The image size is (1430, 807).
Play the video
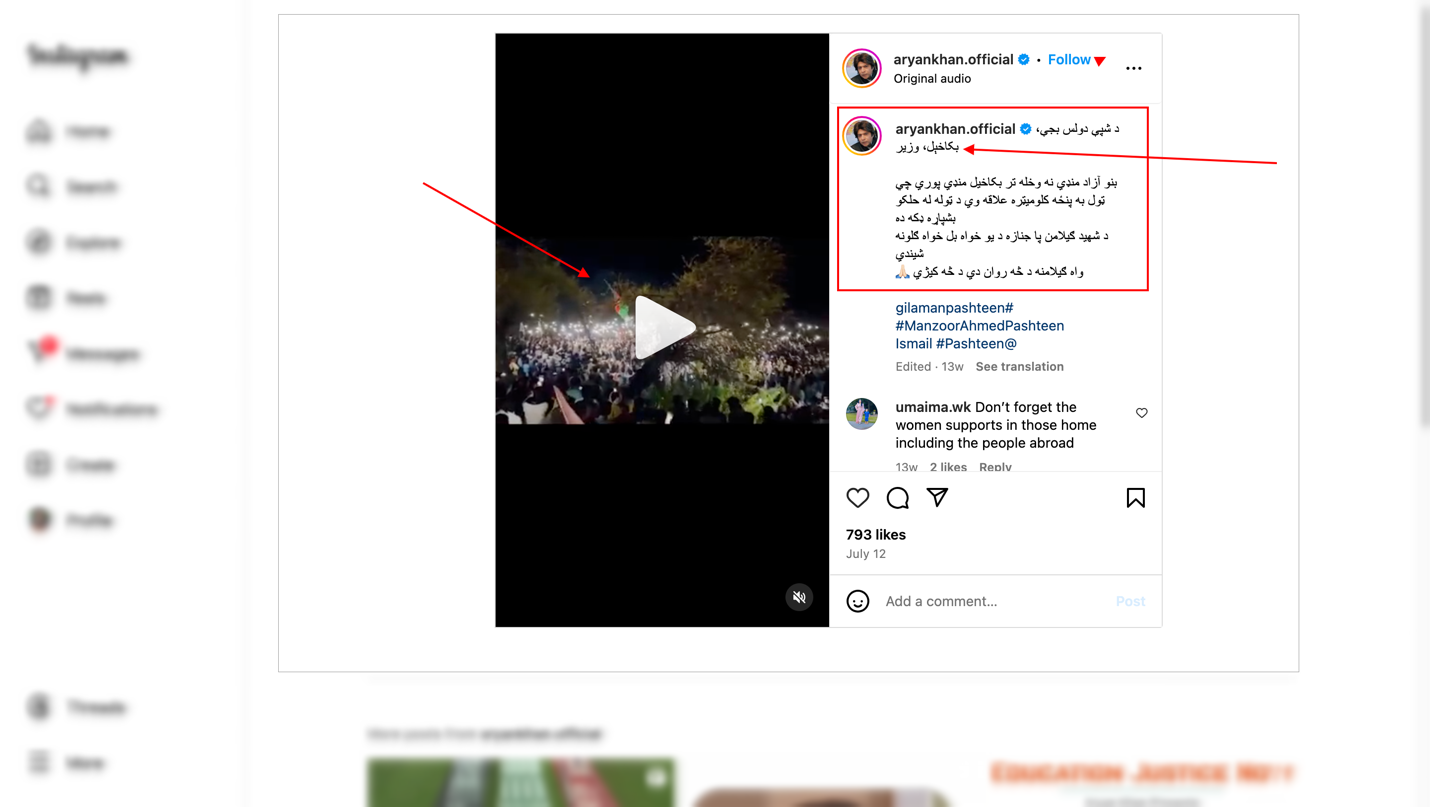[663, 328]
